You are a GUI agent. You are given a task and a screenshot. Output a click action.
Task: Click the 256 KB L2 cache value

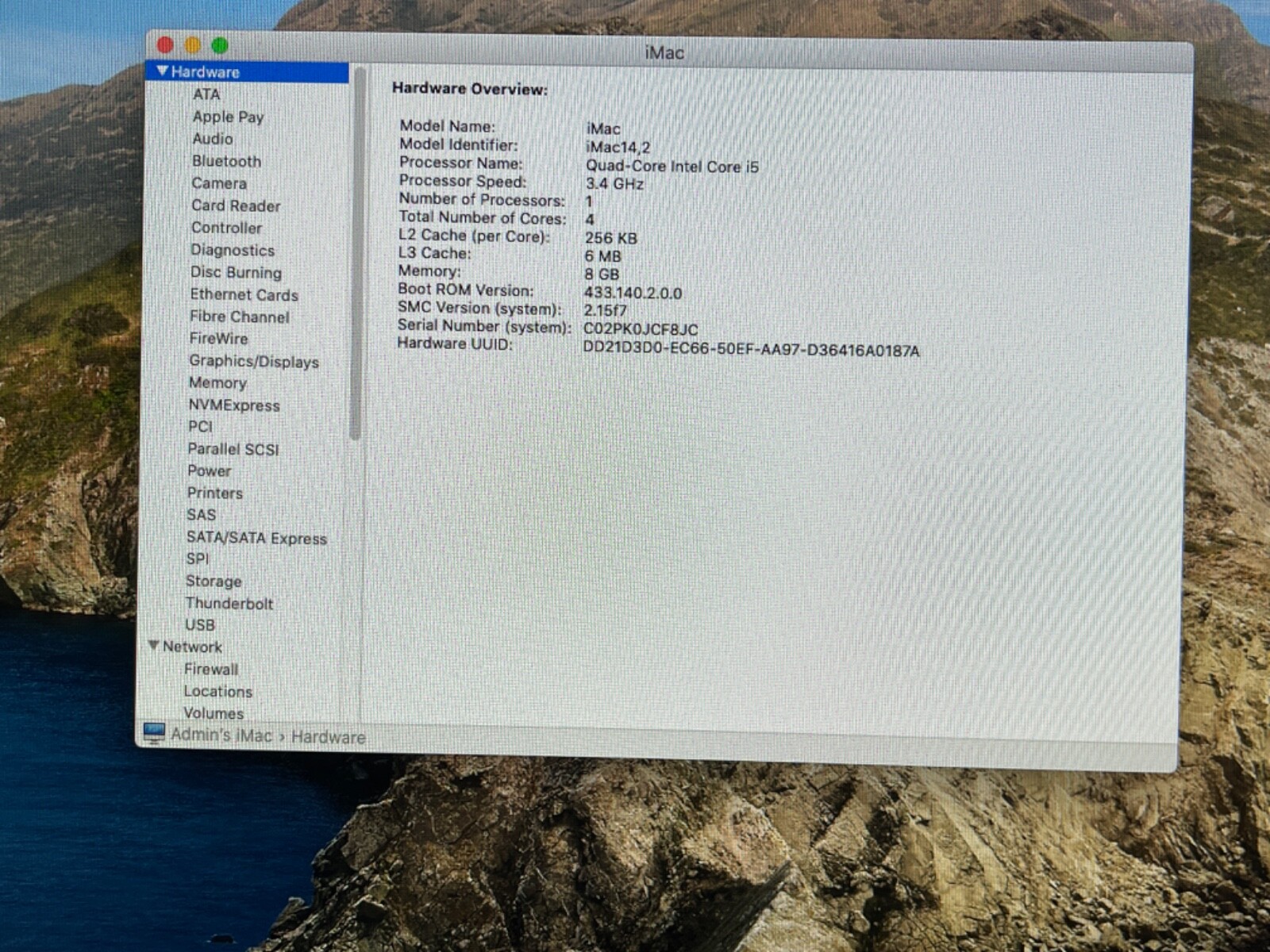point(610,238)
